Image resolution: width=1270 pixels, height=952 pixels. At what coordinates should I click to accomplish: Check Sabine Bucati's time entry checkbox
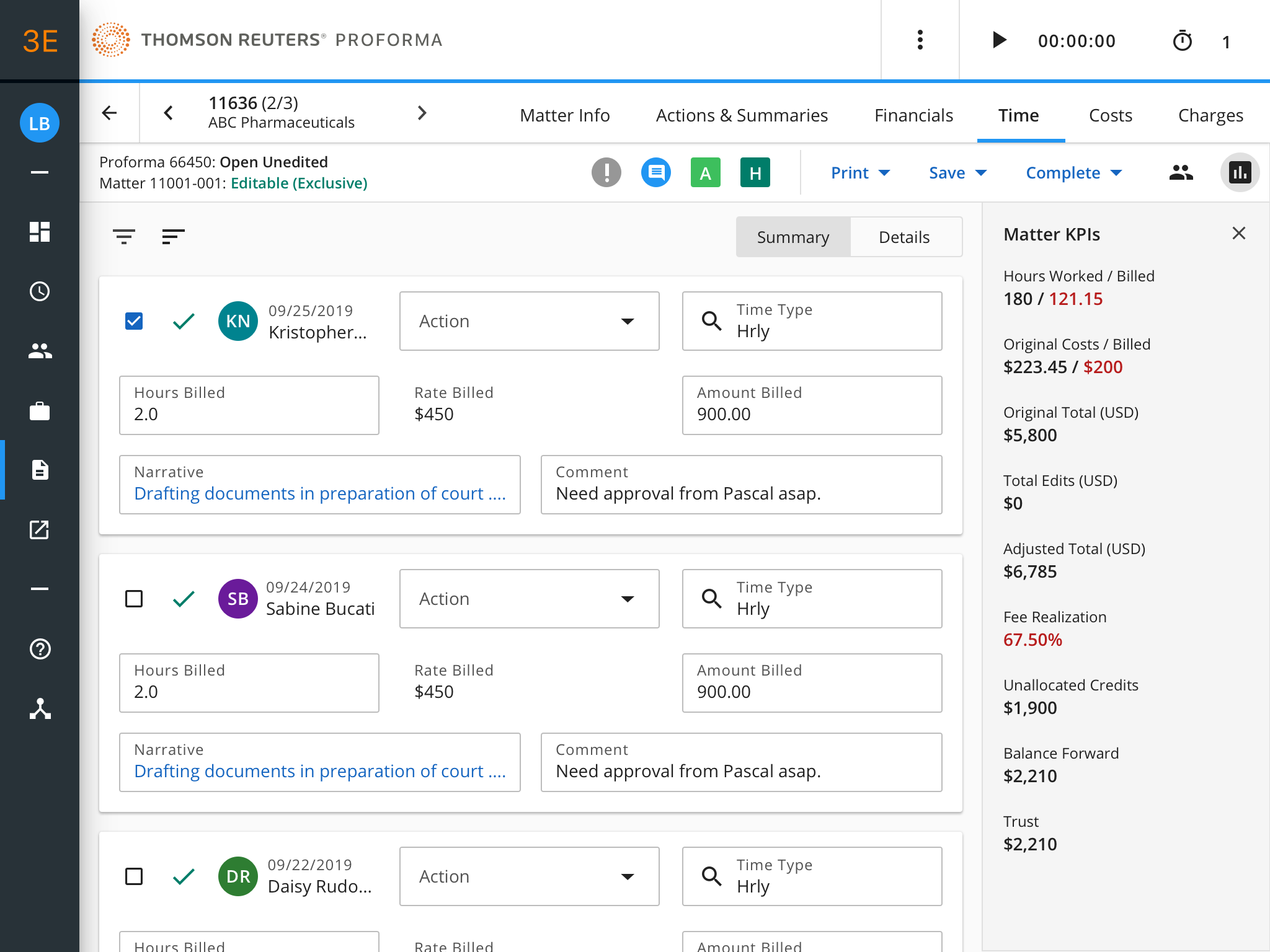point(134,599)
